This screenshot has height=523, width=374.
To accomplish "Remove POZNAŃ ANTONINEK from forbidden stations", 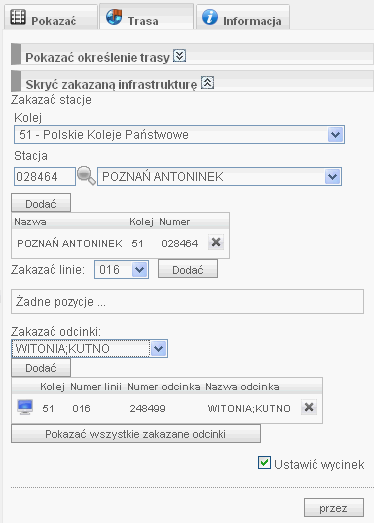I will click(216, 242).
